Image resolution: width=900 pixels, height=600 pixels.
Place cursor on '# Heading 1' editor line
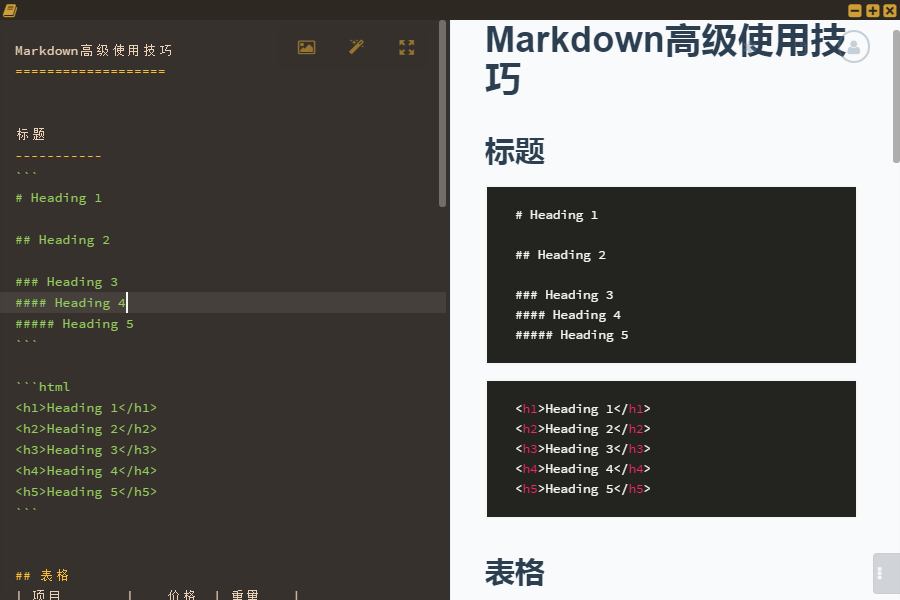59,198
